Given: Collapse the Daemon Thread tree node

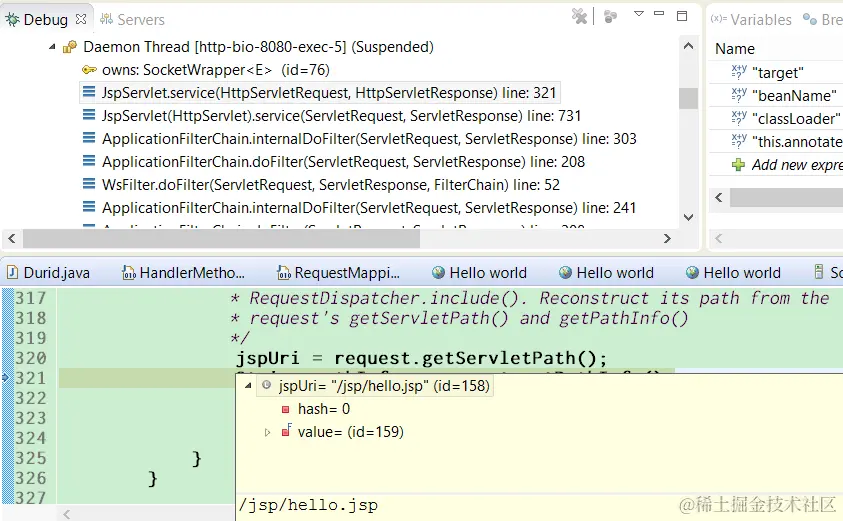Looking at the screenshot, I should (x=52, y=47).
